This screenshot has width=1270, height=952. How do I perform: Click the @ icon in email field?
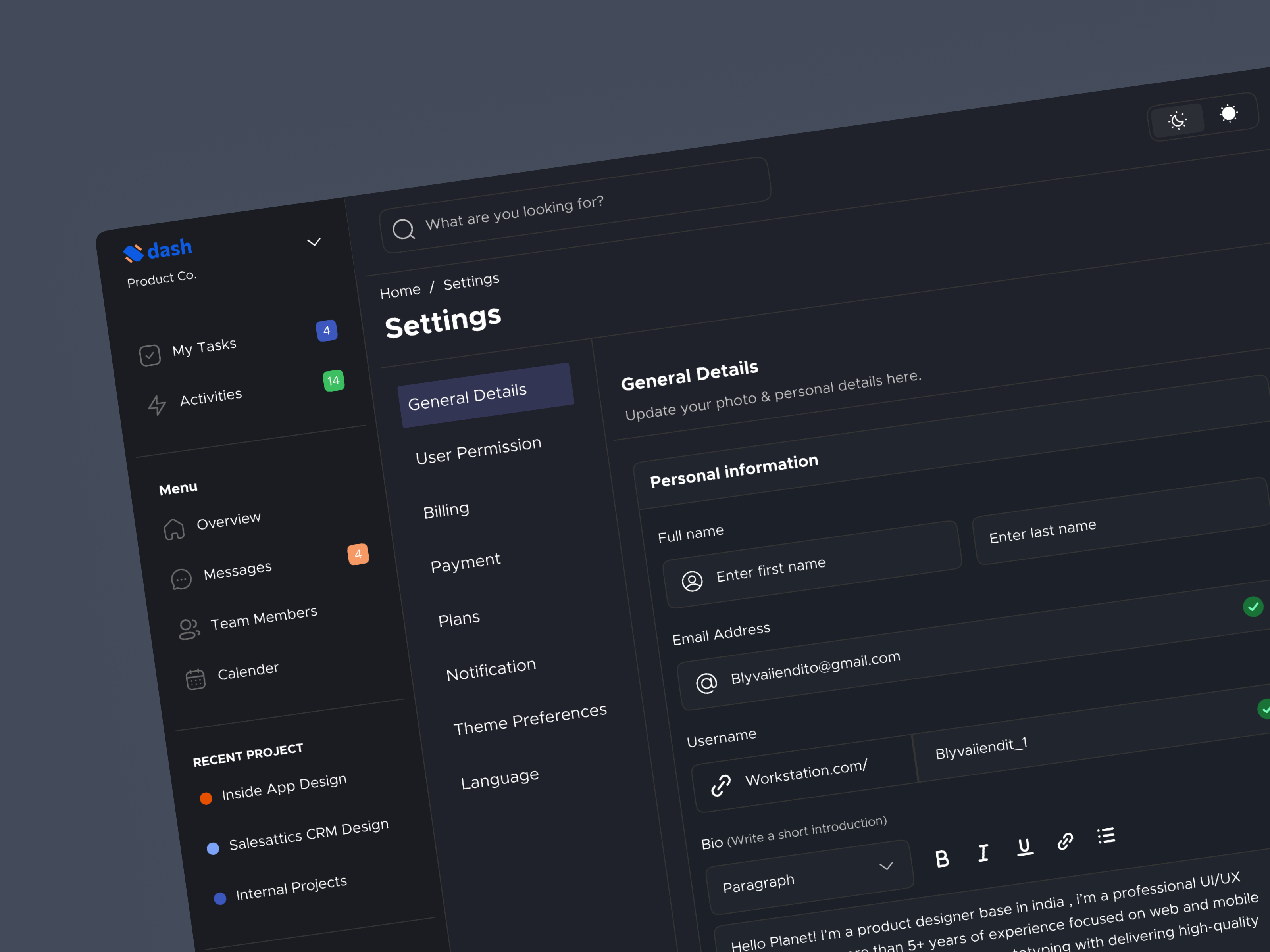(706, 683)
